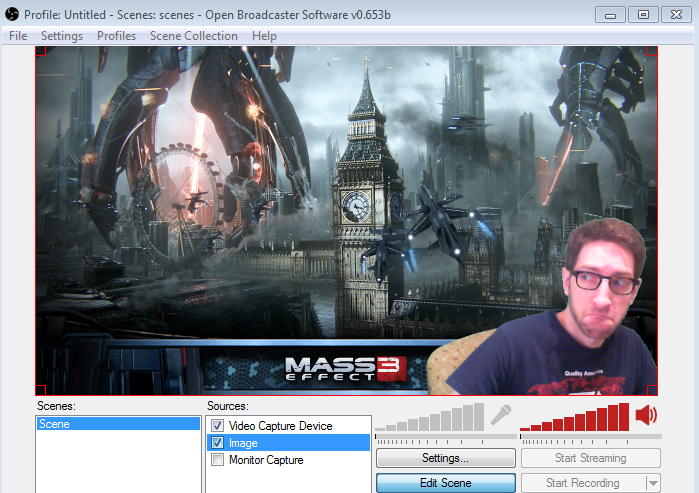699x493 pixels.
Task: Uncheck Video Capture Device source
Action: point(218,426)
